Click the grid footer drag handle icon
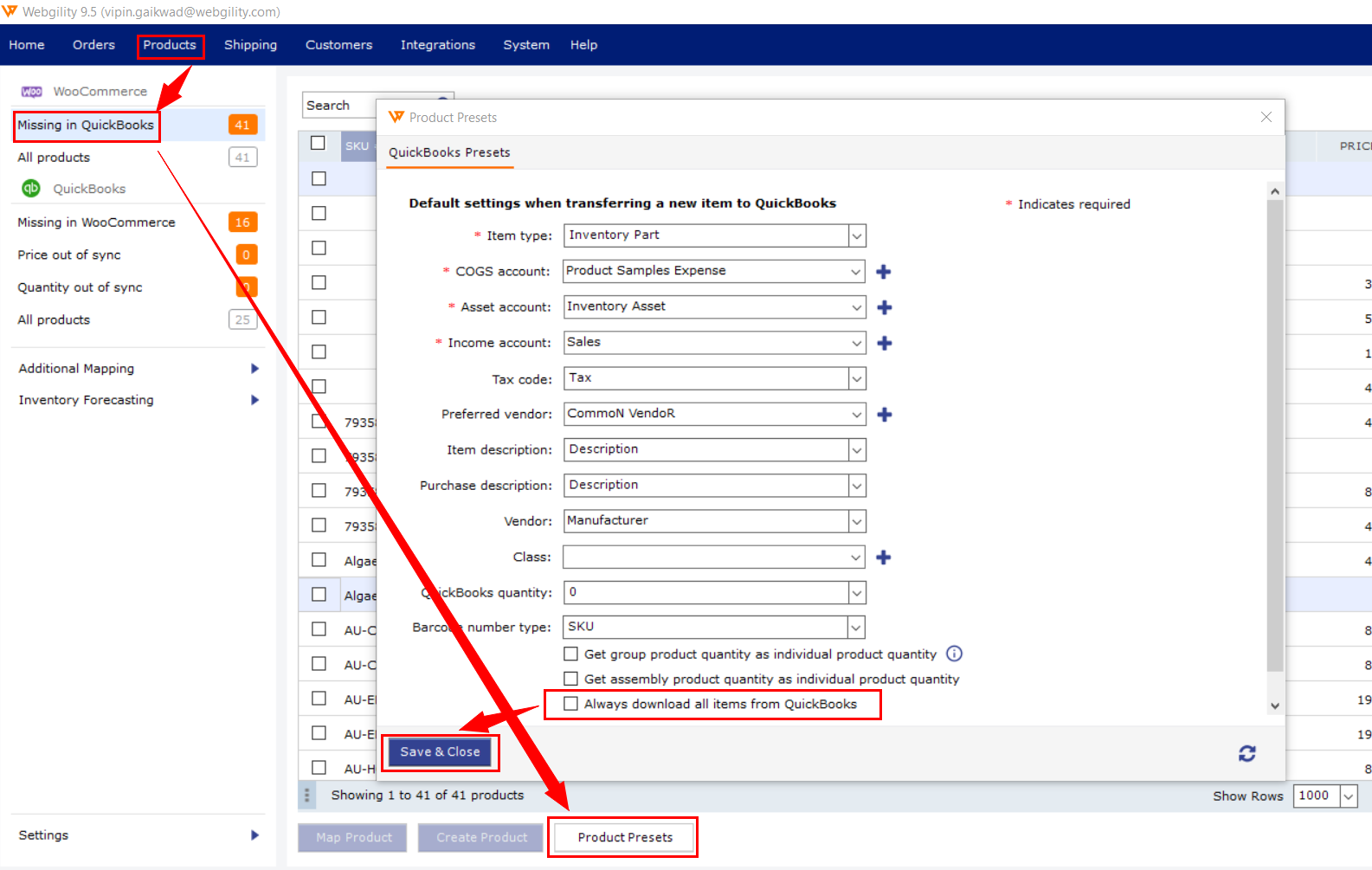Viewport: 1372px width, 870px height. pos(306,795)
